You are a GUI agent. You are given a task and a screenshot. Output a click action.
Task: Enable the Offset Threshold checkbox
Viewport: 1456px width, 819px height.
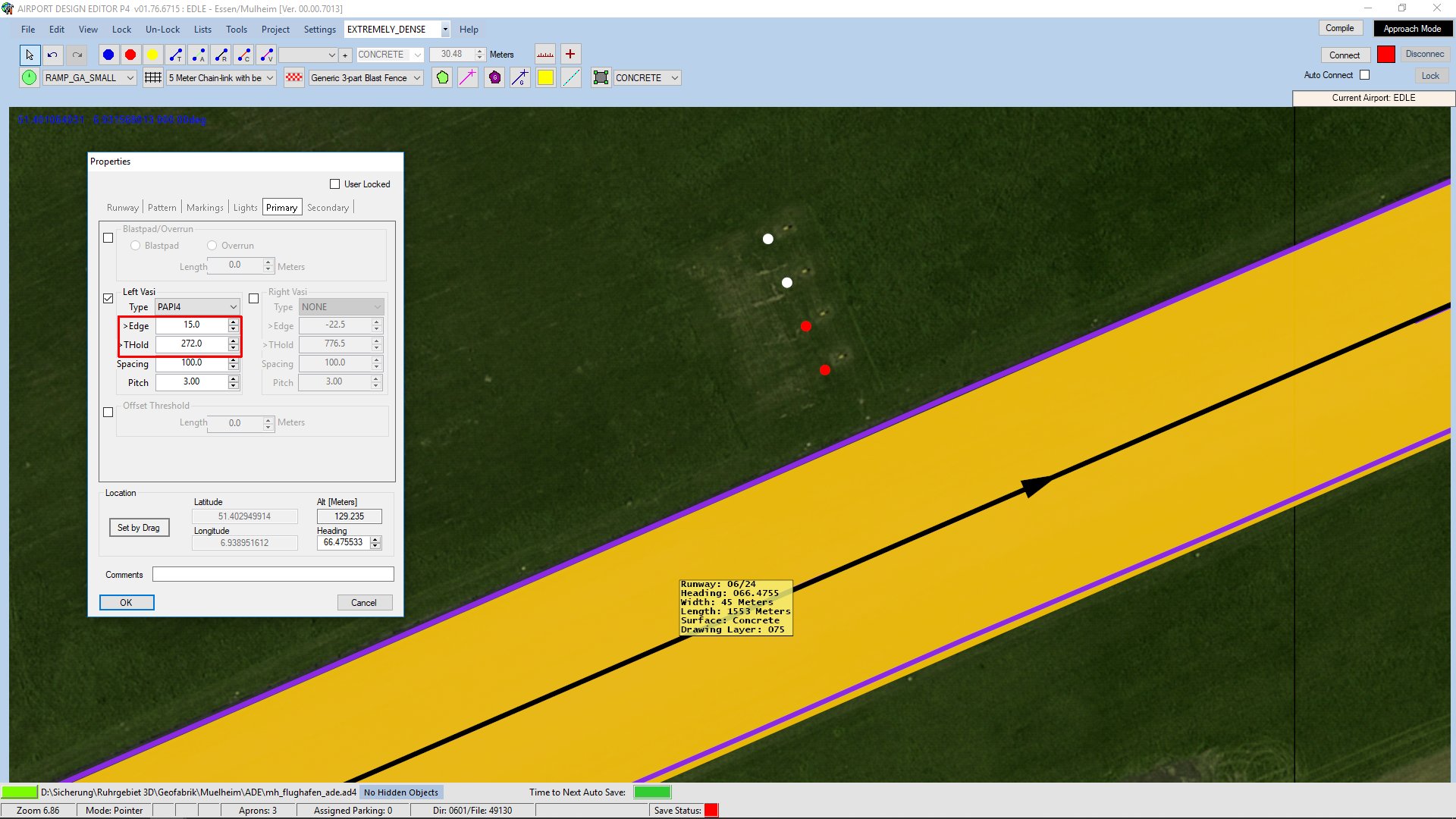point(108,412)
